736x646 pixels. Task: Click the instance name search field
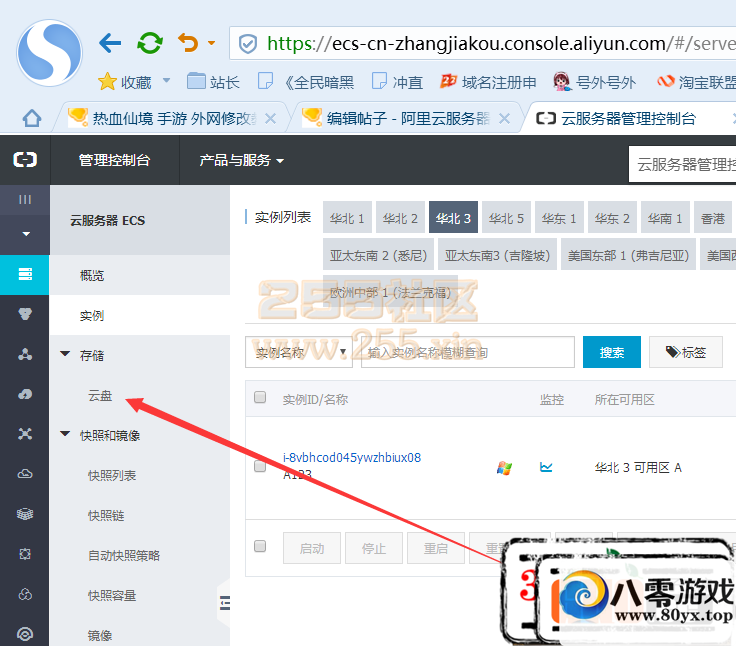468,352
